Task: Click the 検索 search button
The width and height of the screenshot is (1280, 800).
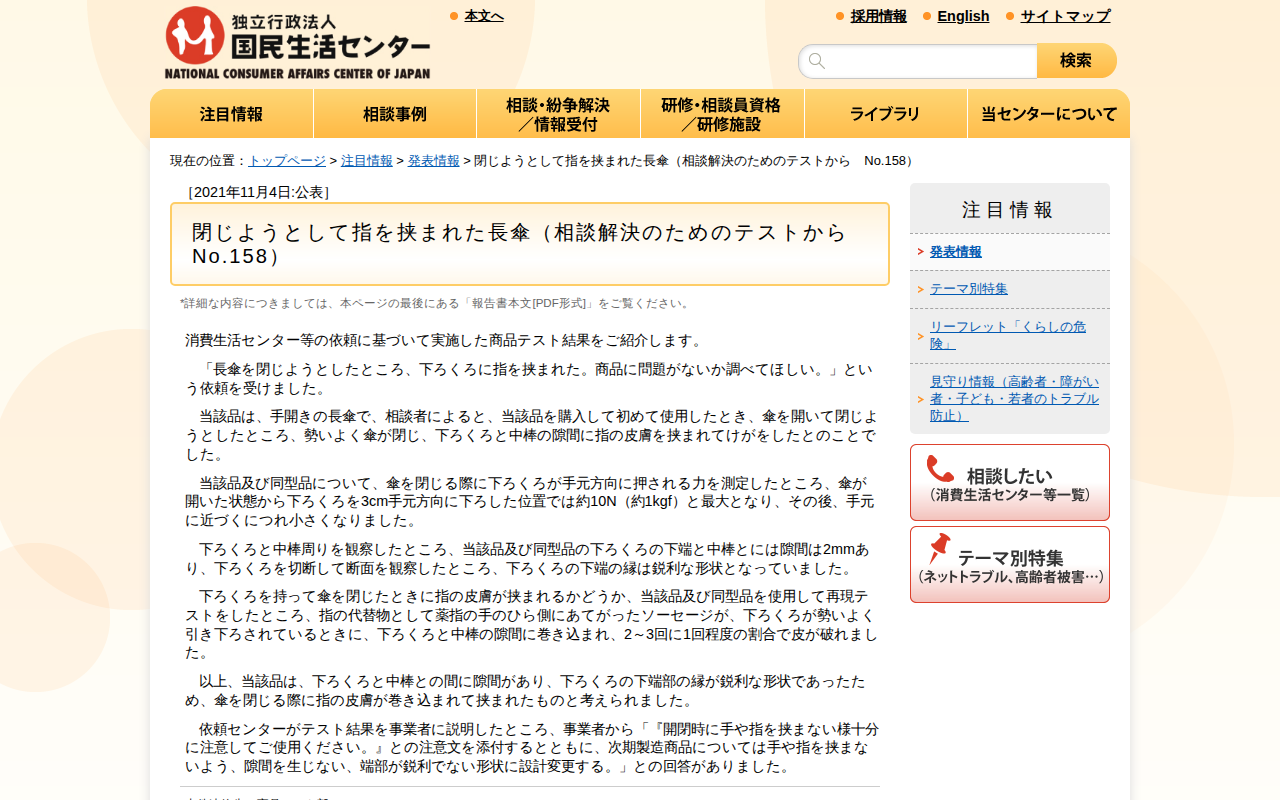Action: coord(1077,61)
